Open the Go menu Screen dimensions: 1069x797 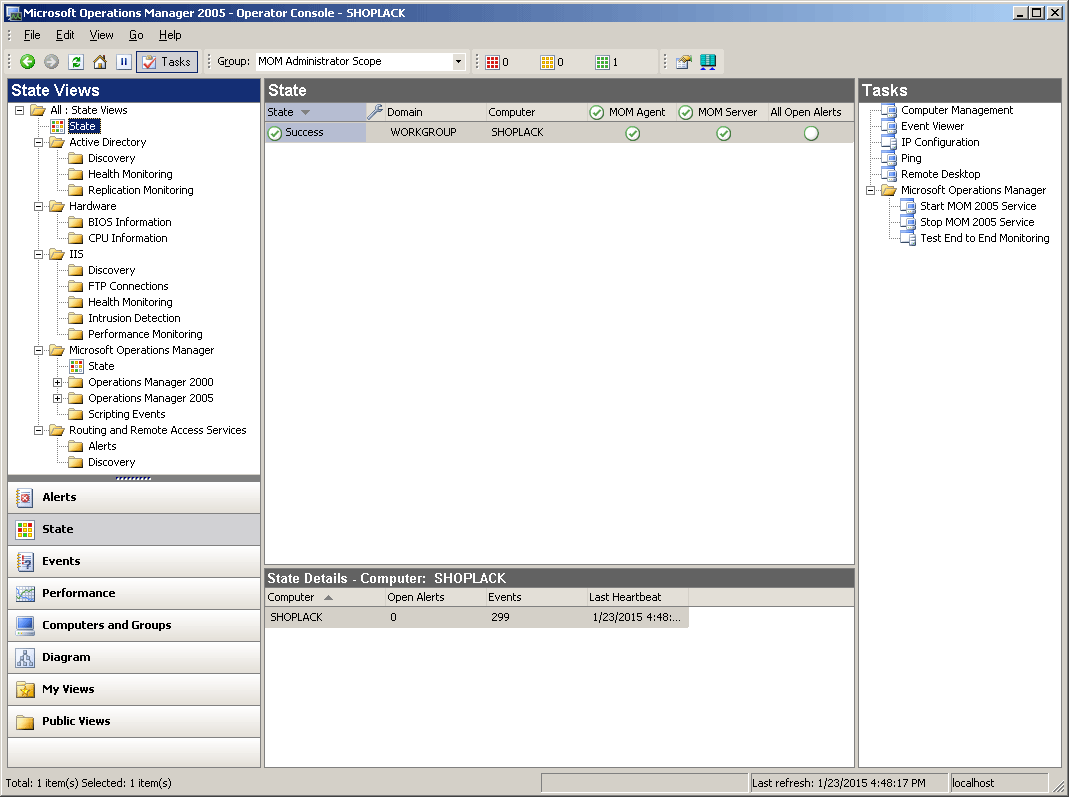point(136,35)
